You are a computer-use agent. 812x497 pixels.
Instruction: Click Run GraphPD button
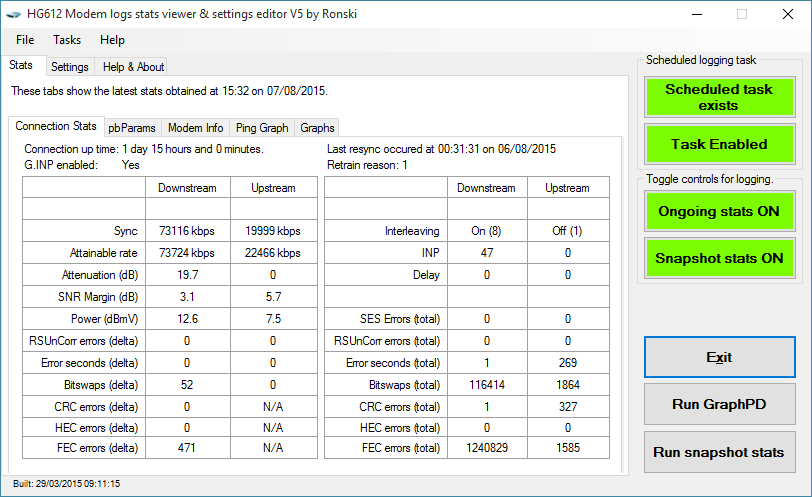[719, 404]
